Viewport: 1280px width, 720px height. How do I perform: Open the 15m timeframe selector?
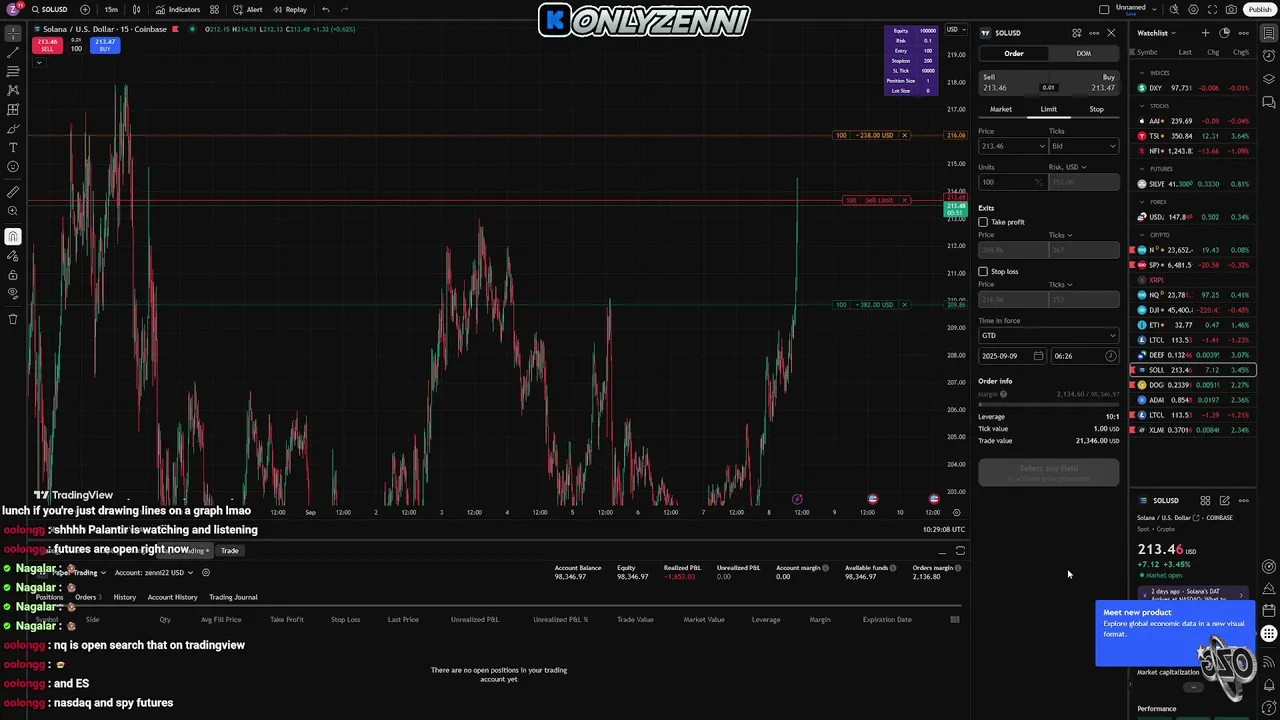tap(111, 9)
